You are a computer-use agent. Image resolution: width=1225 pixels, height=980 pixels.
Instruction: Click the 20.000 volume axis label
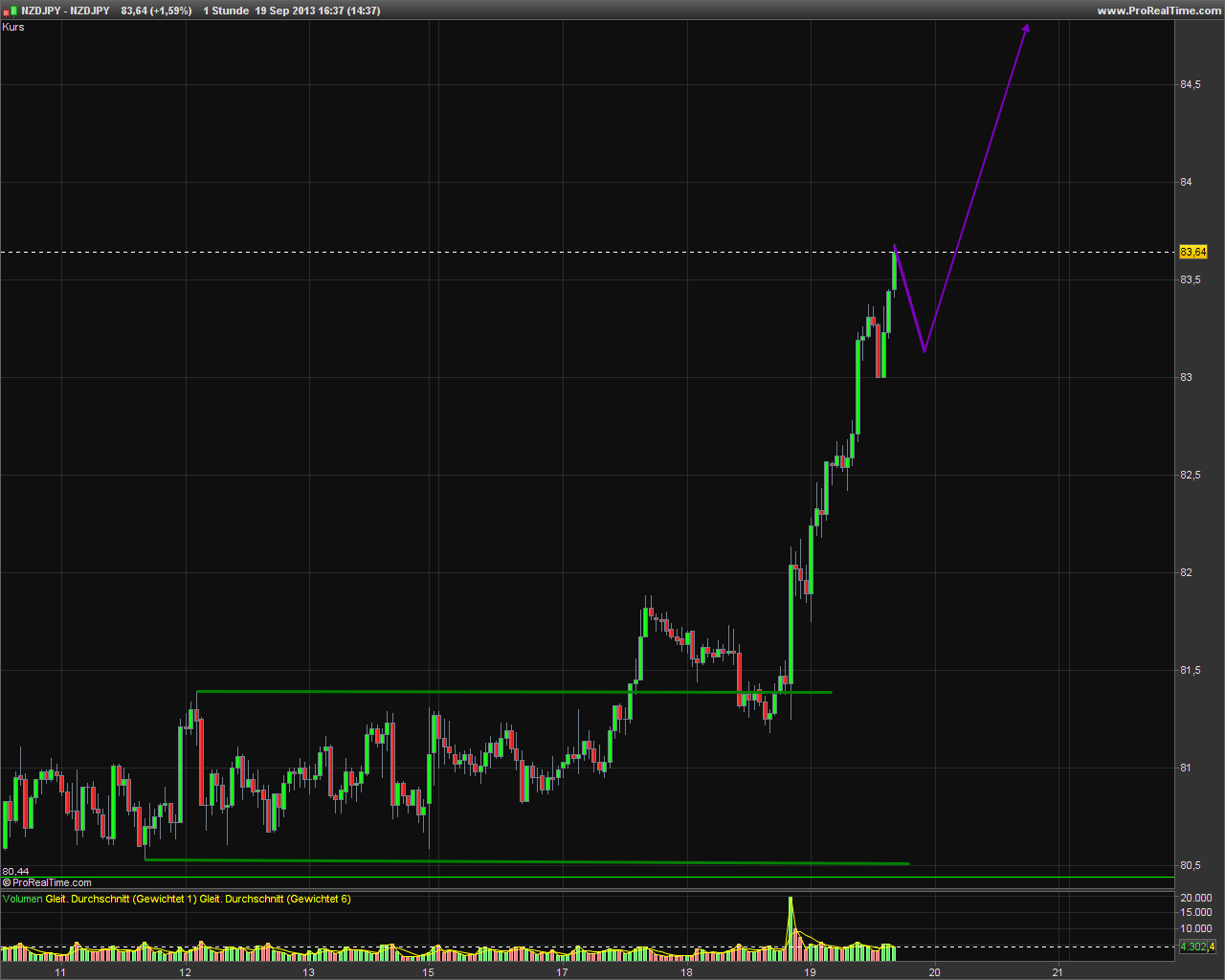coord(1196,898)
